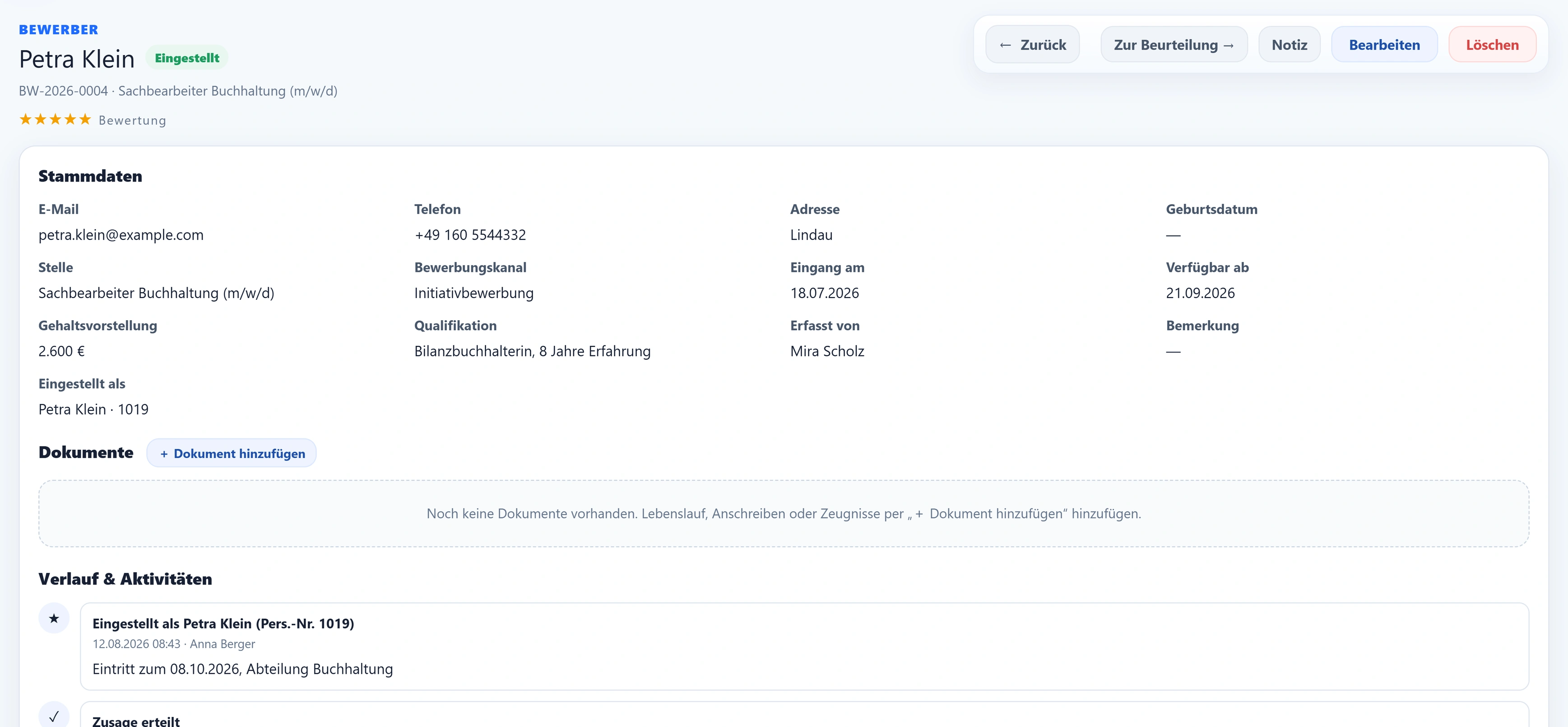Click the Bewertung label next to the stars
This screenshot has height=727, width=1568.
(x=132, y=120)
